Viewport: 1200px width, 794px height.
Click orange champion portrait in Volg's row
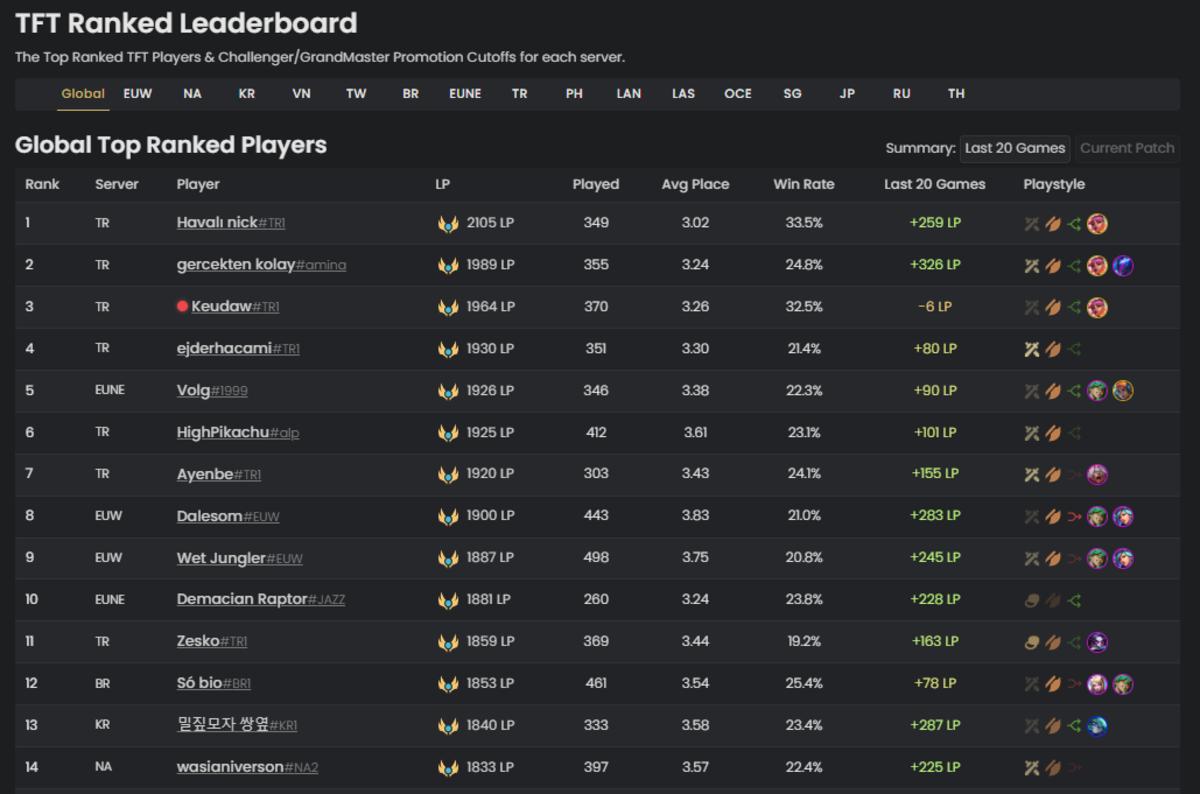tap(1123, 391)
